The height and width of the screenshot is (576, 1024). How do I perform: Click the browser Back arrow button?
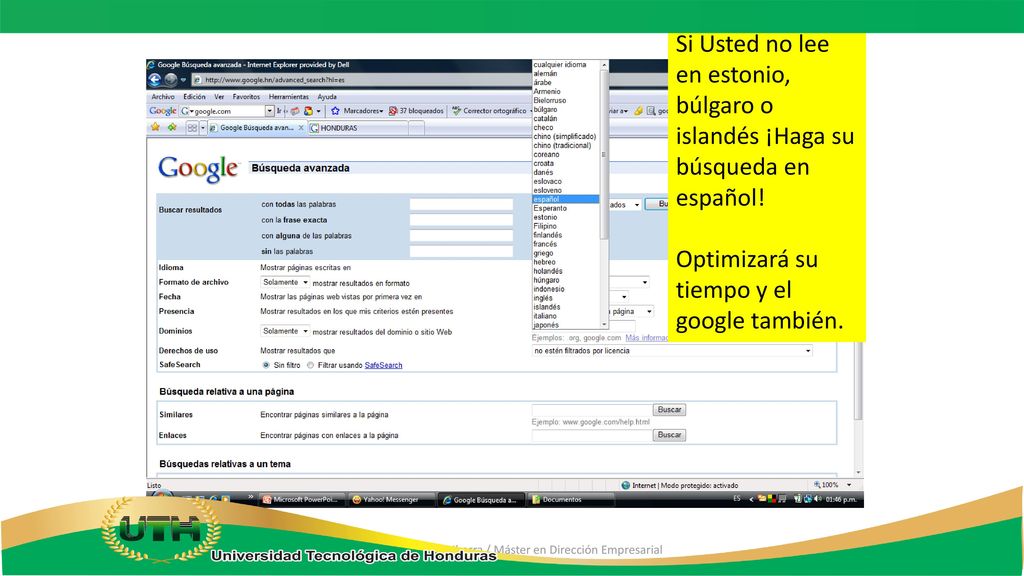pos(155,80)
